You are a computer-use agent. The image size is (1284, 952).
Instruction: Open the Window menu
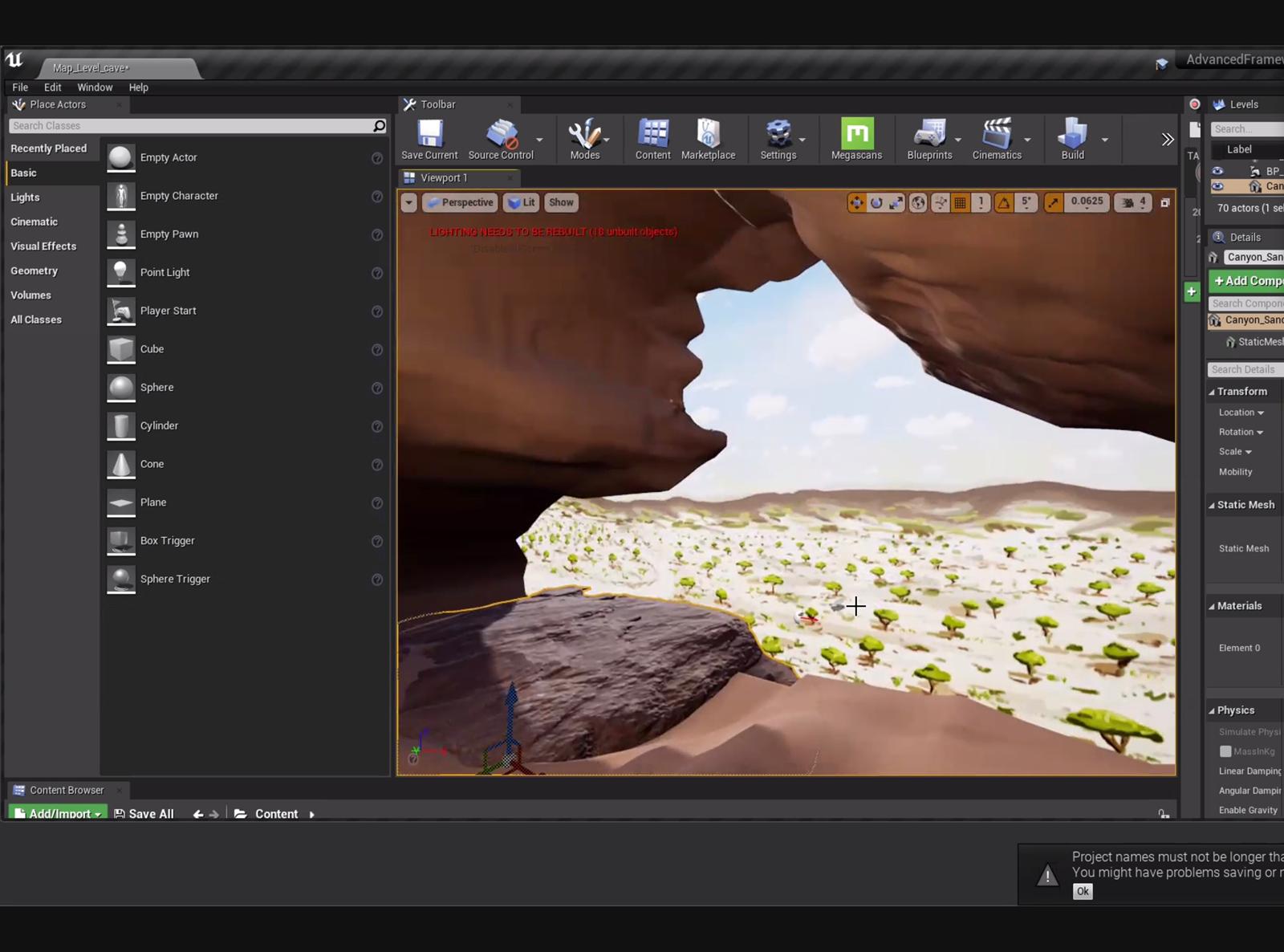click(95, 87)
